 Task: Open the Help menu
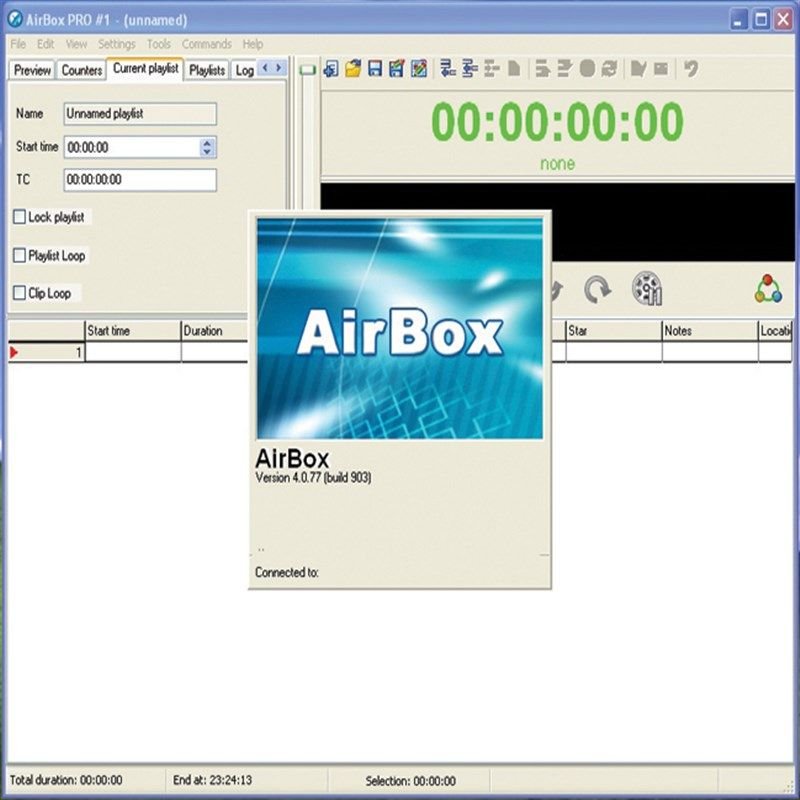253,44
